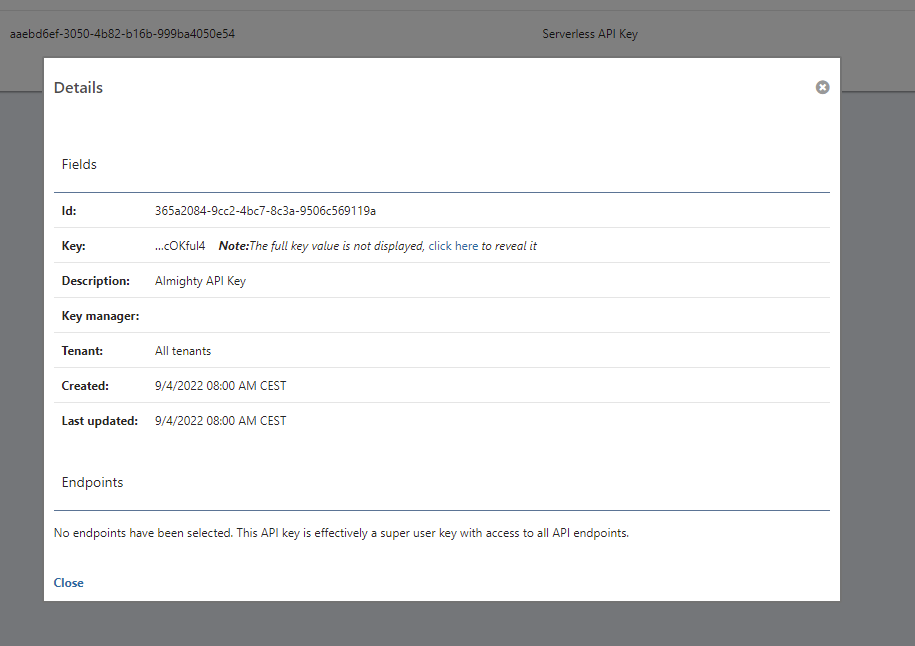The width and height of the screenshot is (915, 646).
Task: Click the 'Serverless API Key' text in background
Action: click(590, 34)
